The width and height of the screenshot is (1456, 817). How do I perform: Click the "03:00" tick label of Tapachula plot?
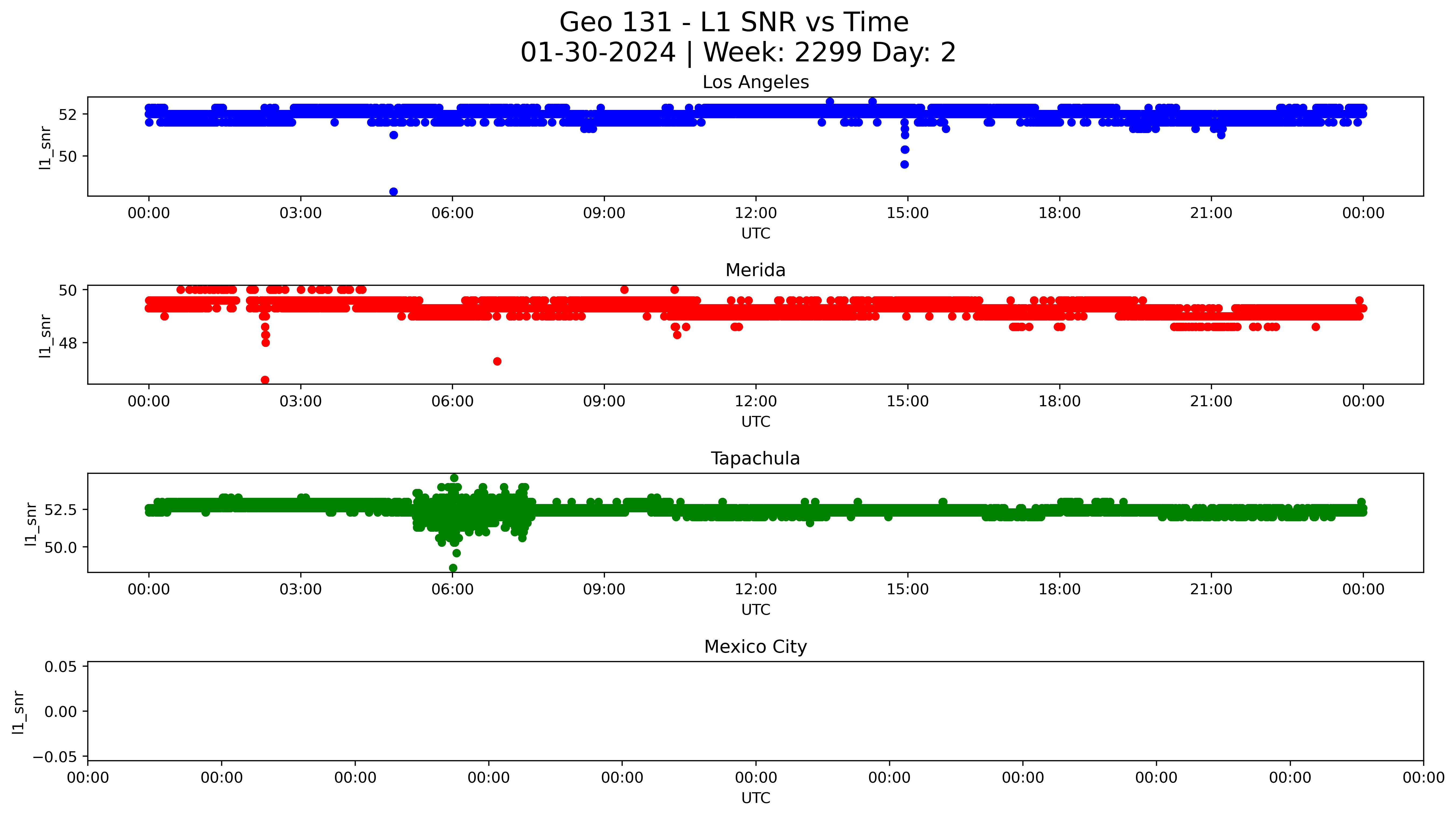point(301,590)
